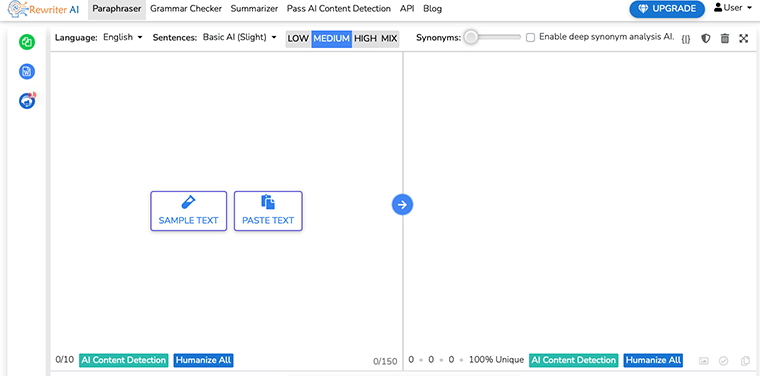This screenshot has height=376, width=760.
Task: Open the Blog menu item
Action: 432,9
